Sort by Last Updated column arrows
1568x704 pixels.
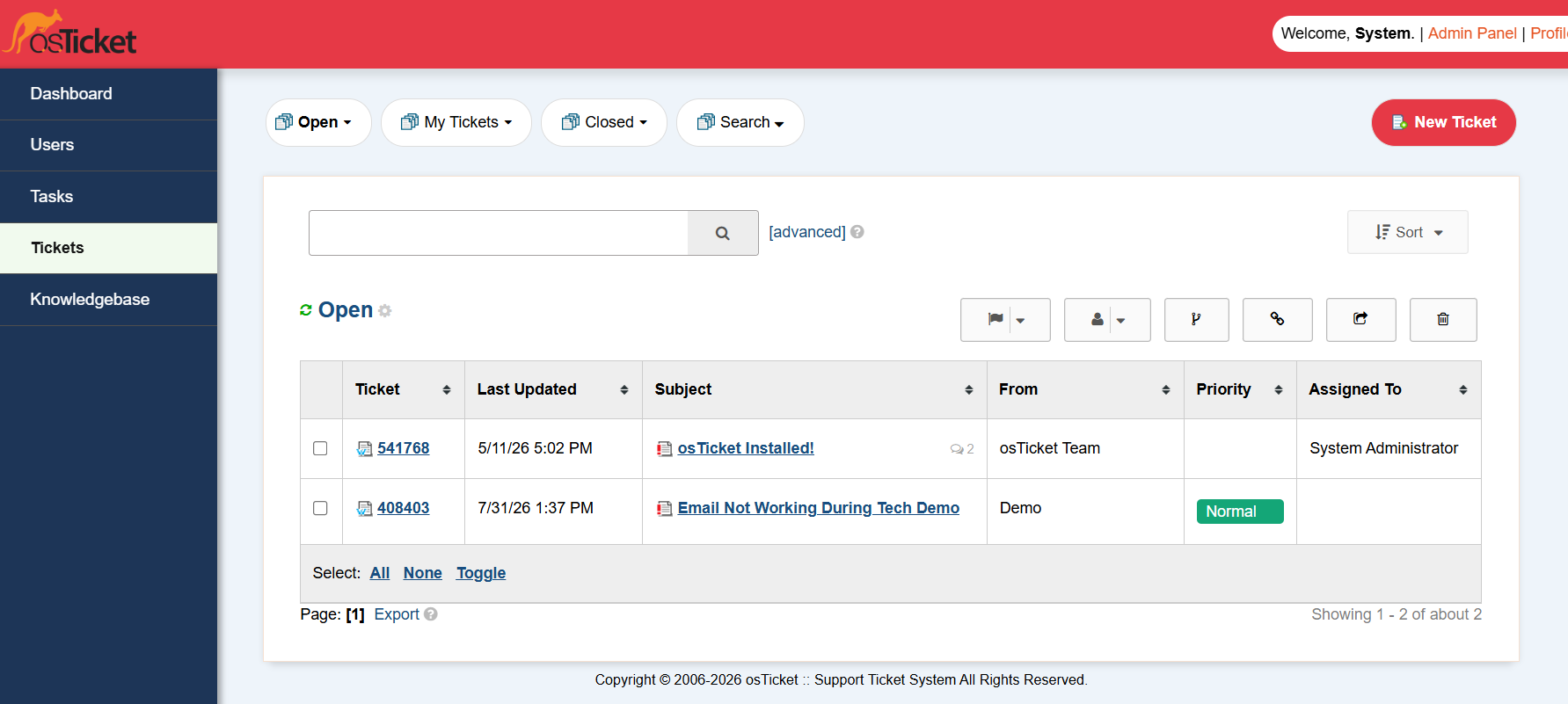click(624, 390)
